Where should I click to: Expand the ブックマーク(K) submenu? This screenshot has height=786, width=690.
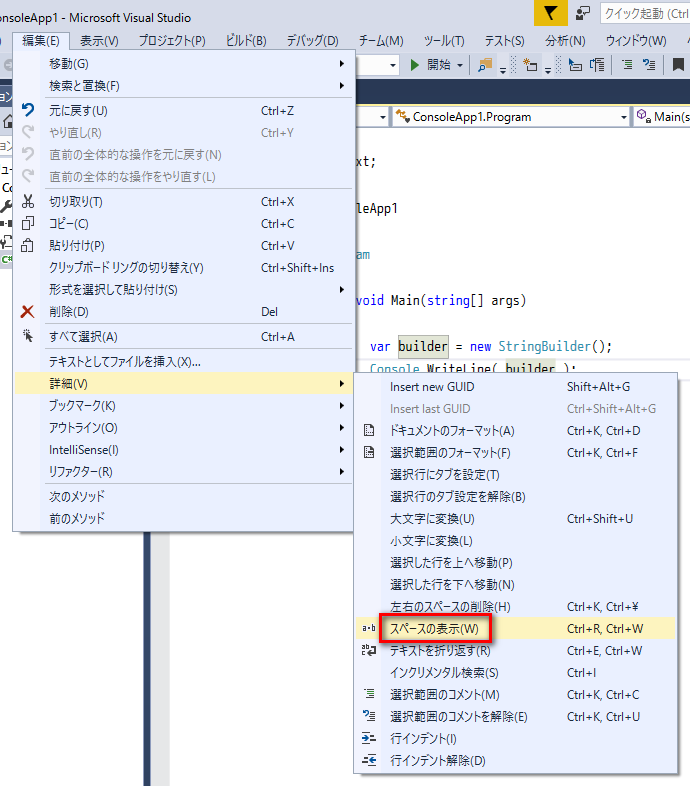point(184,406)
